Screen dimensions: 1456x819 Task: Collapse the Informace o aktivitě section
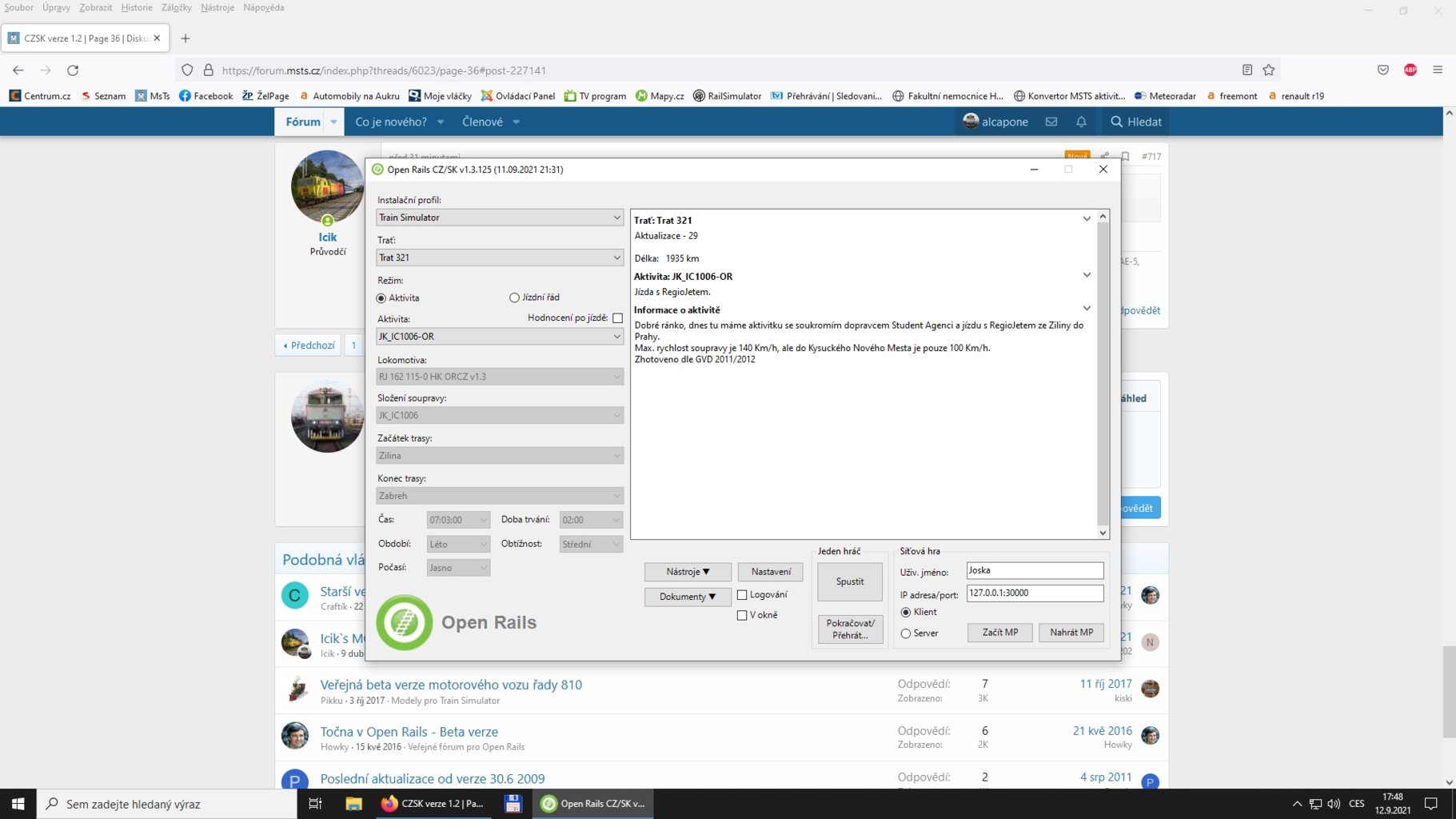(x=1087, y=309)
